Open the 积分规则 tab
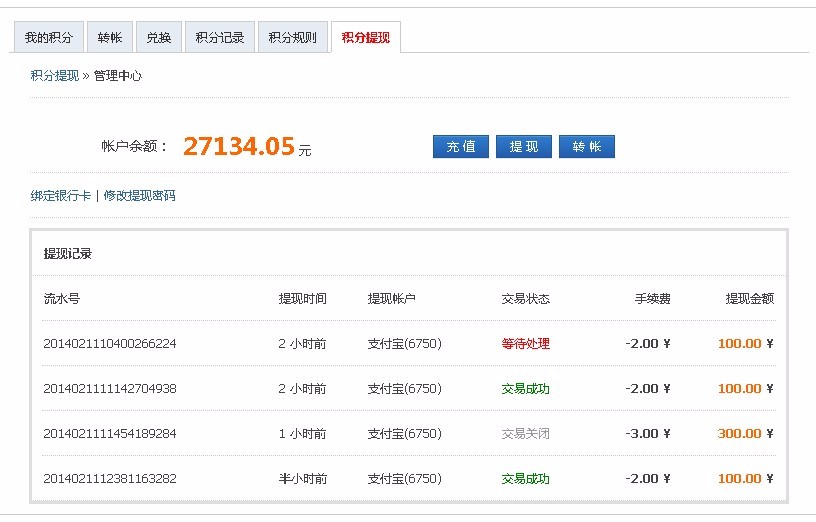 tap(293, 38)
